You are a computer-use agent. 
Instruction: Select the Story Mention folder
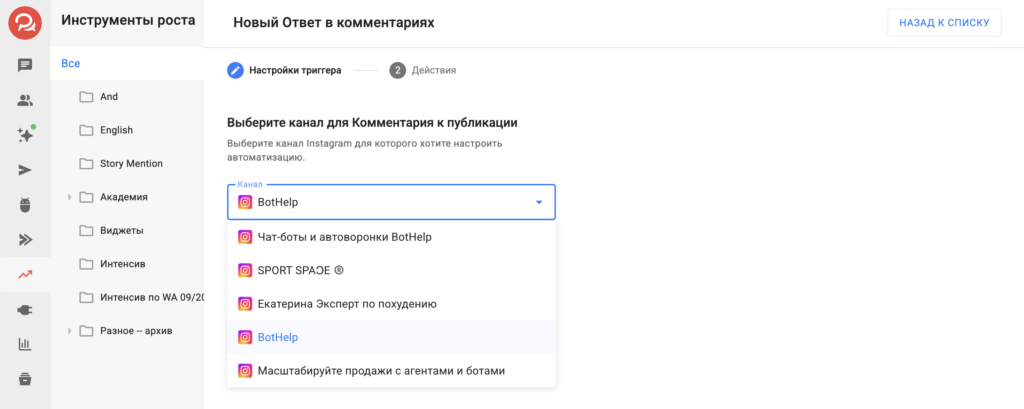[x=130, y=163]
